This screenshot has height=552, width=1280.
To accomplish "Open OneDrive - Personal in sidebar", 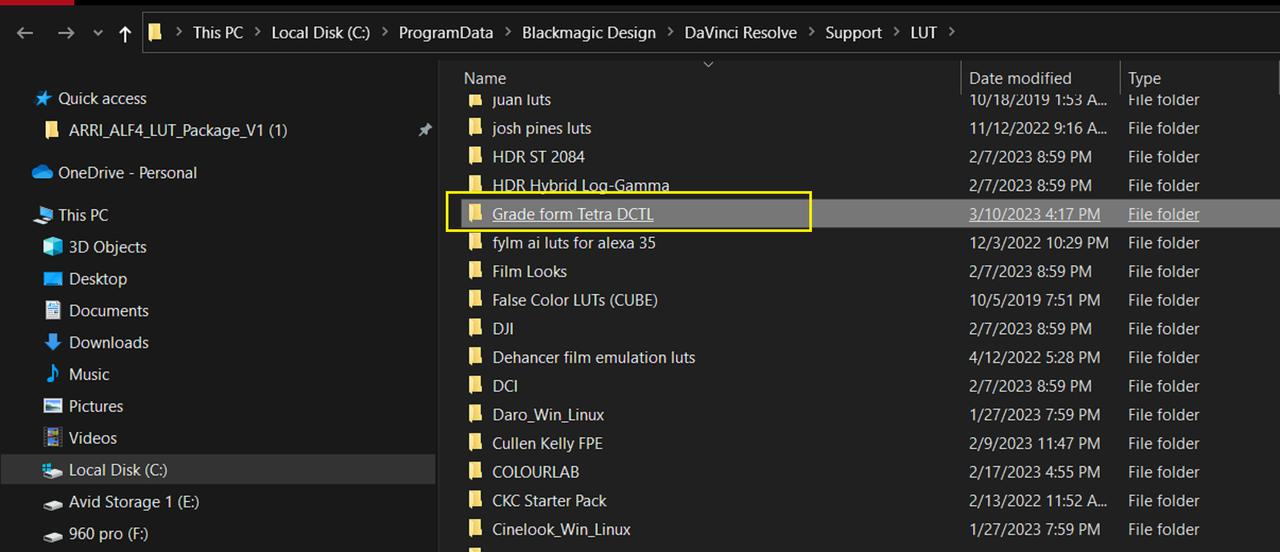I will point(127,172).
